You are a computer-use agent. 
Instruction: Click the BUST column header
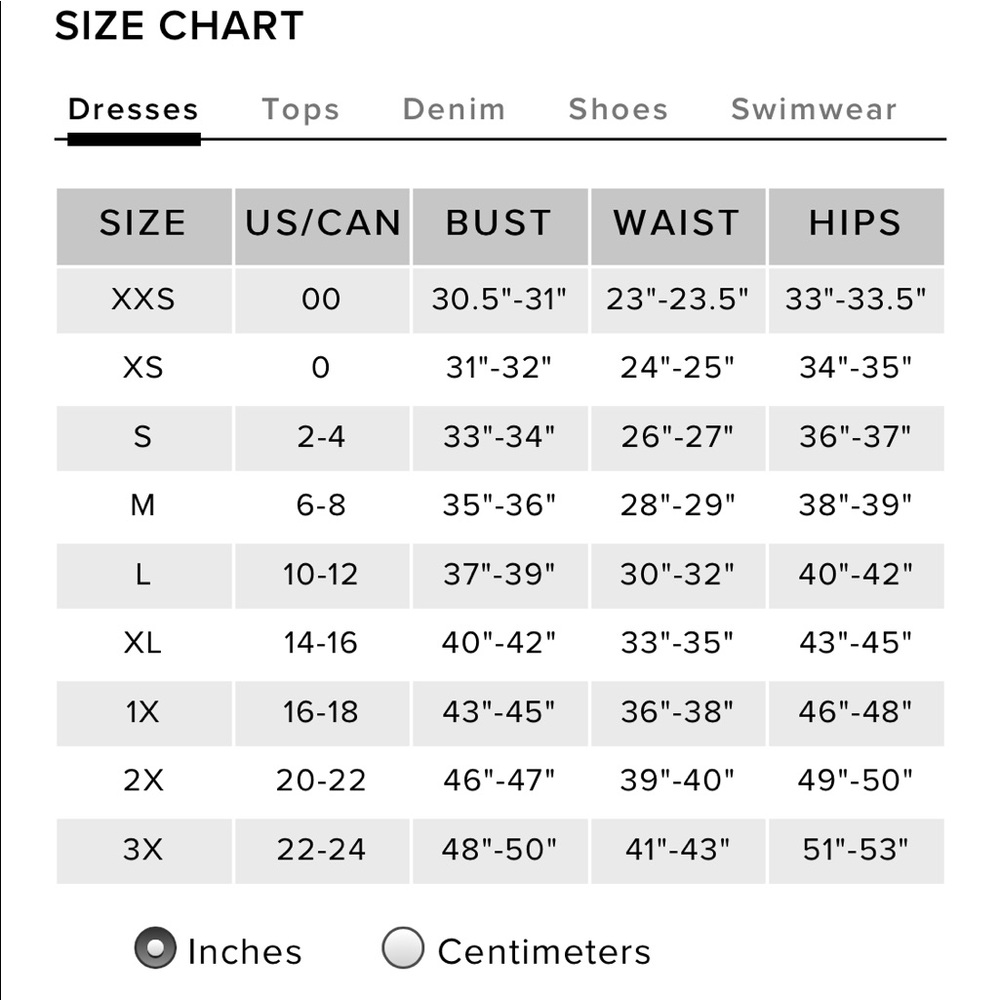click(x=500, y=226)
